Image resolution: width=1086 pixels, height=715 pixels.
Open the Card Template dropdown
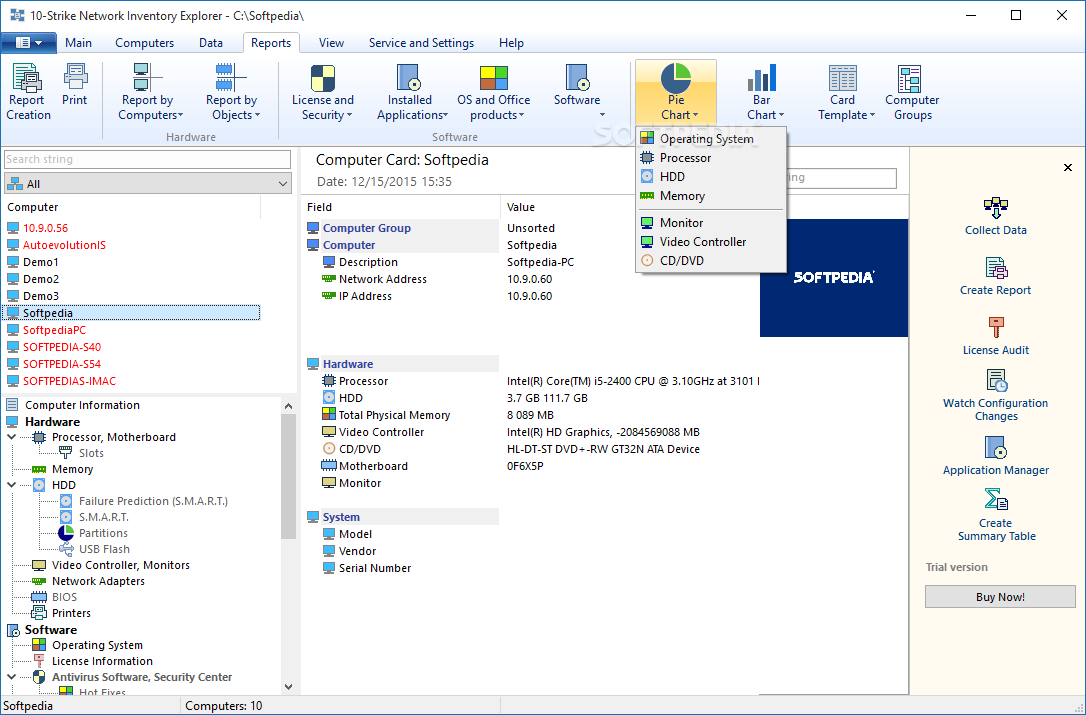tap(844, 92)
